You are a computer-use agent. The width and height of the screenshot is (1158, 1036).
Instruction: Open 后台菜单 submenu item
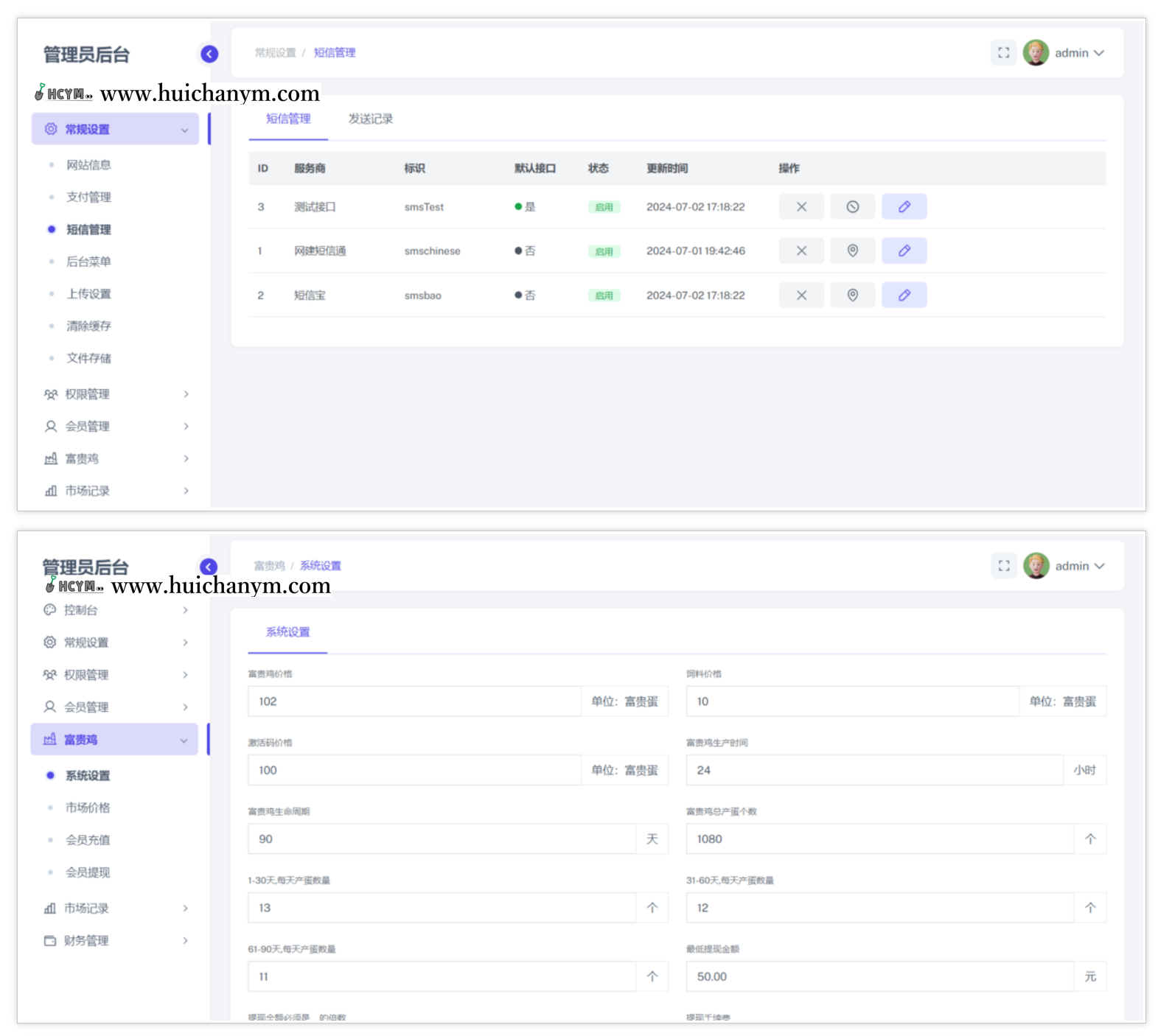88,262
